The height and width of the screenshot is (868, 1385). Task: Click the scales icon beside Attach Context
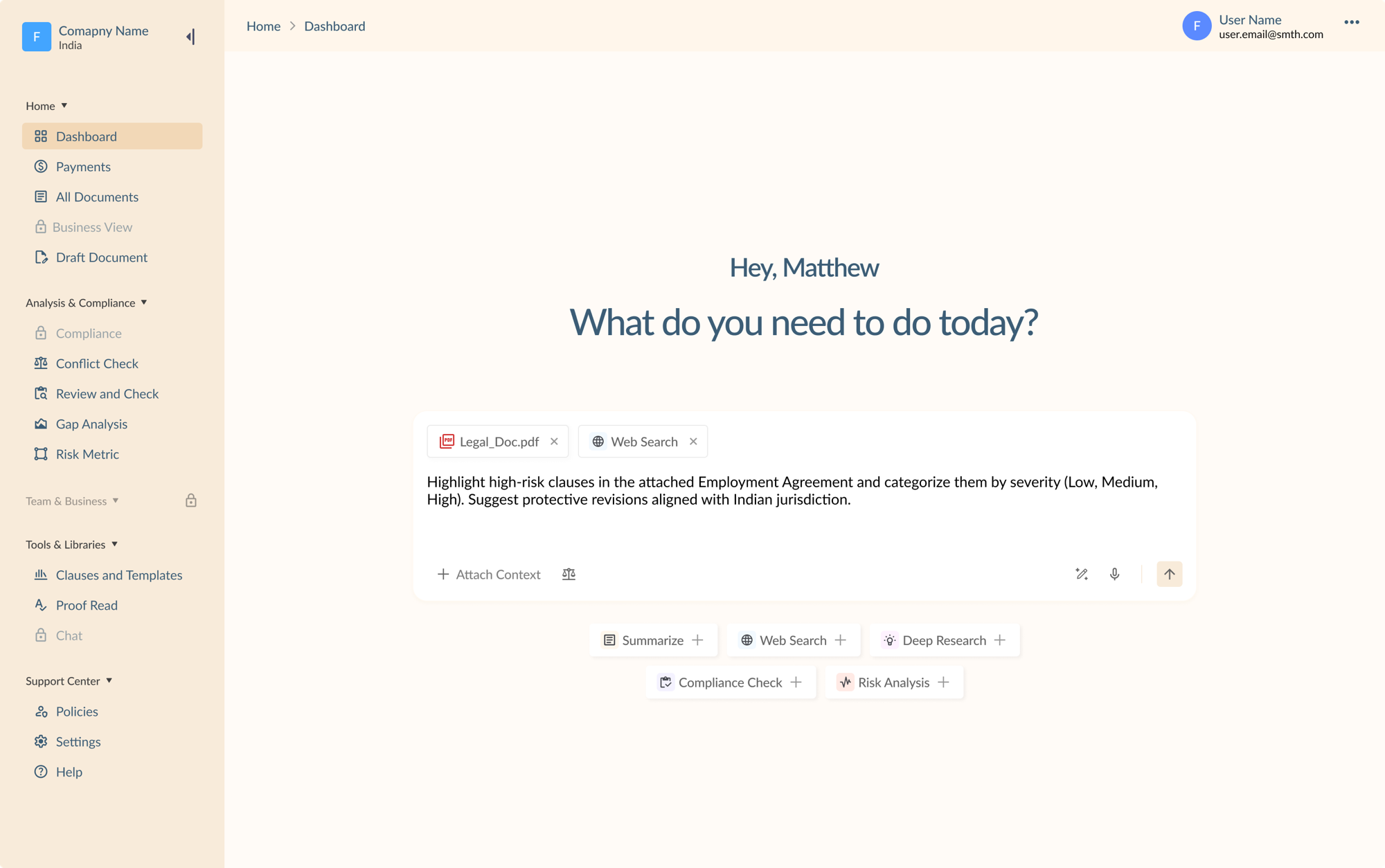[569, 574]
